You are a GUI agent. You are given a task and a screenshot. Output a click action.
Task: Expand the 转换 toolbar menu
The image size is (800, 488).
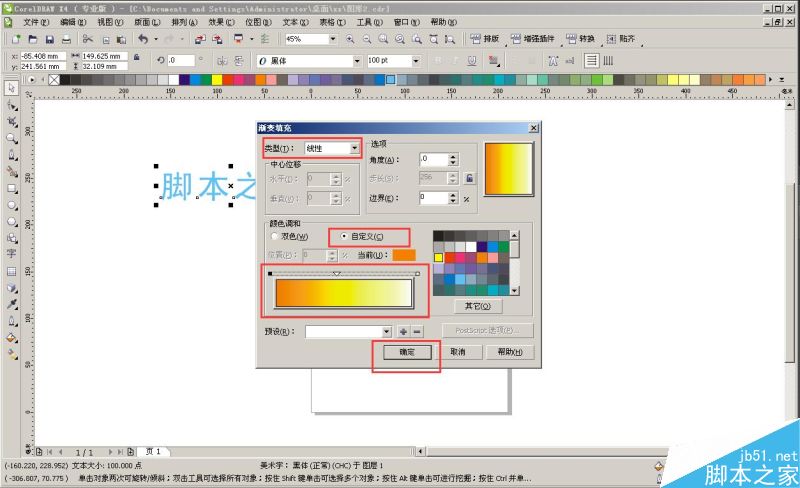tap(580, 39)
